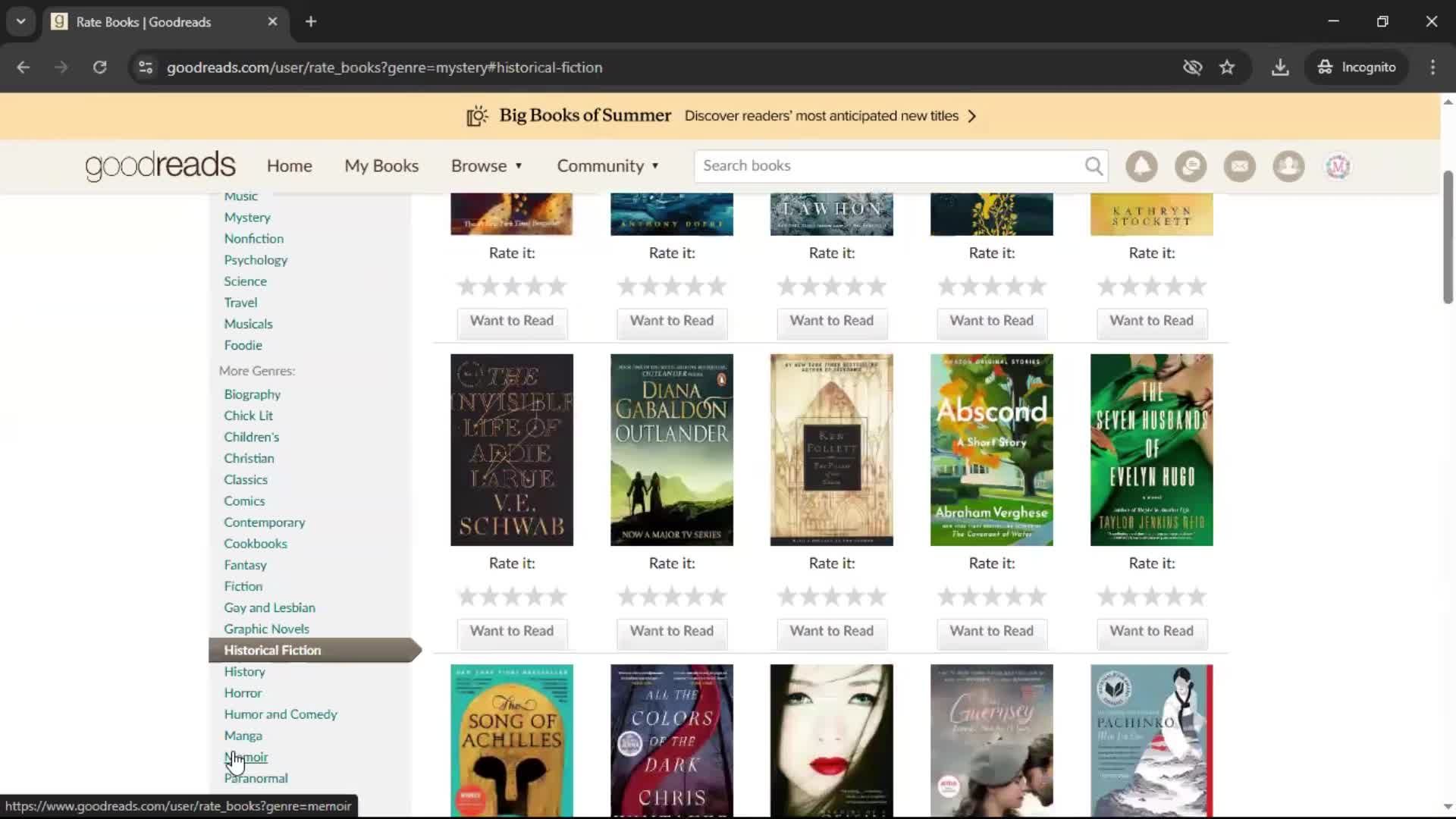Open the profile avatar menu
This screenshot has height=819, width=1456.
tap(1338, 166)
